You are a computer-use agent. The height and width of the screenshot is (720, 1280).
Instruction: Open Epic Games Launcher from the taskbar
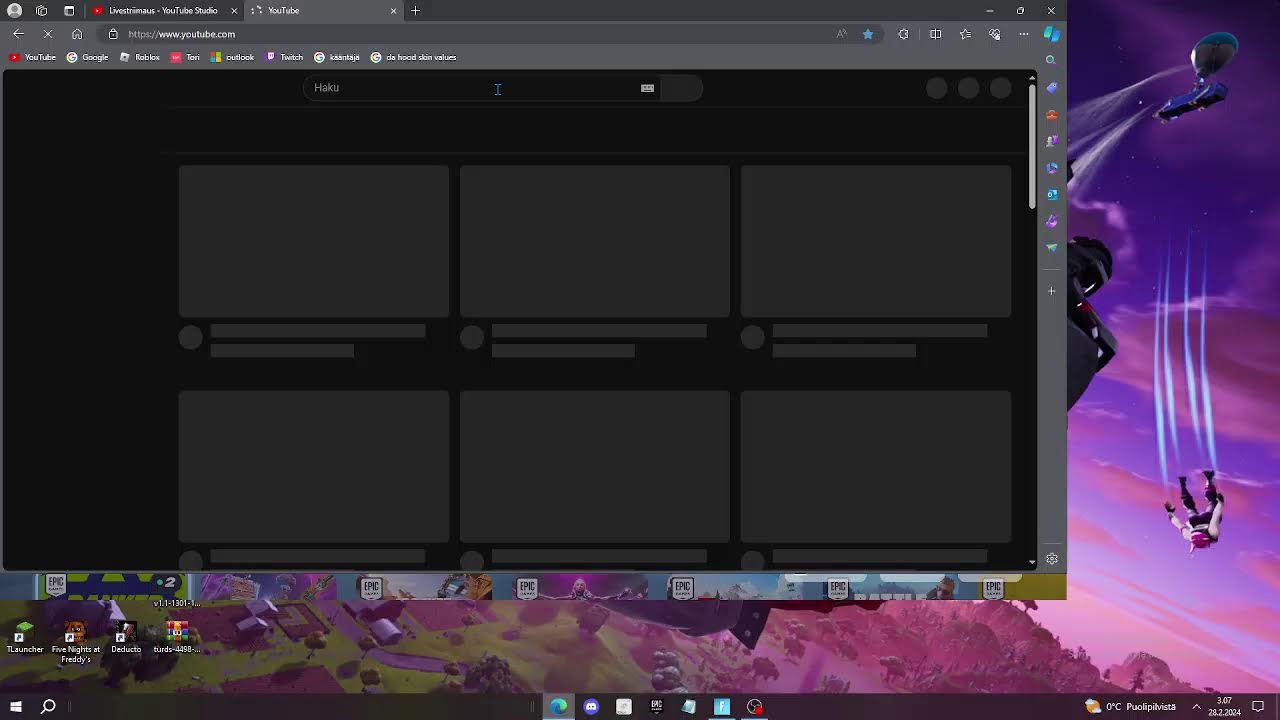(656, 707)
